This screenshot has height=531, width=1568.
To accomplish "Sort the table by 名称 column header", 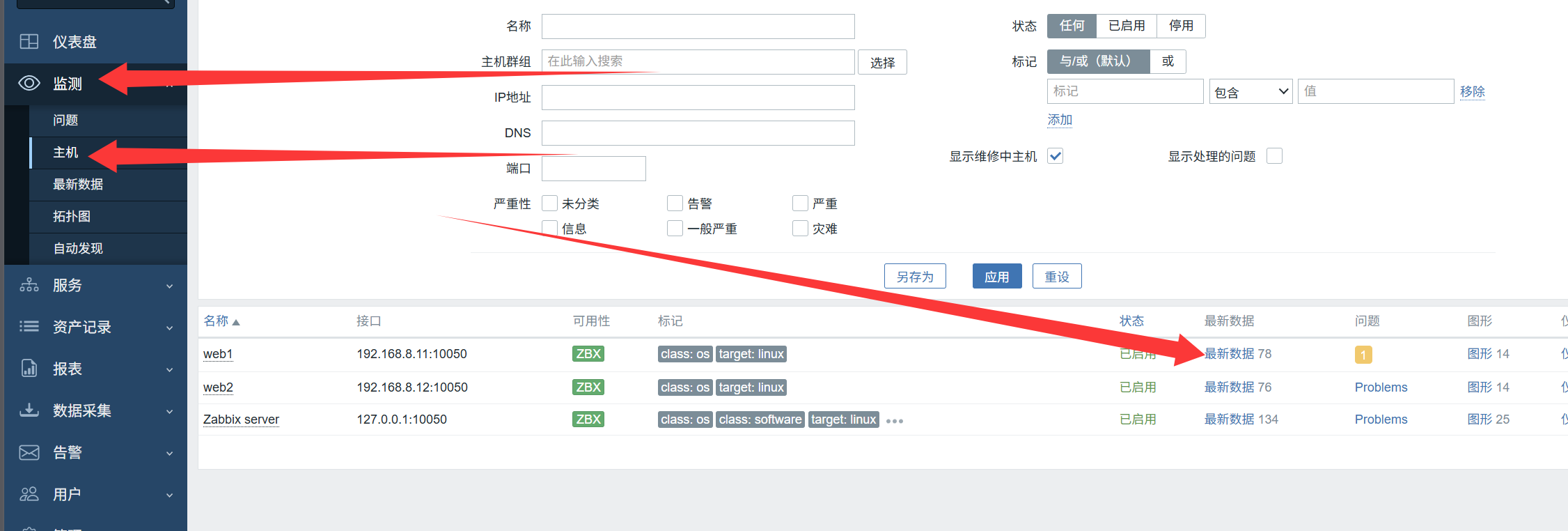I will point(221,321).
